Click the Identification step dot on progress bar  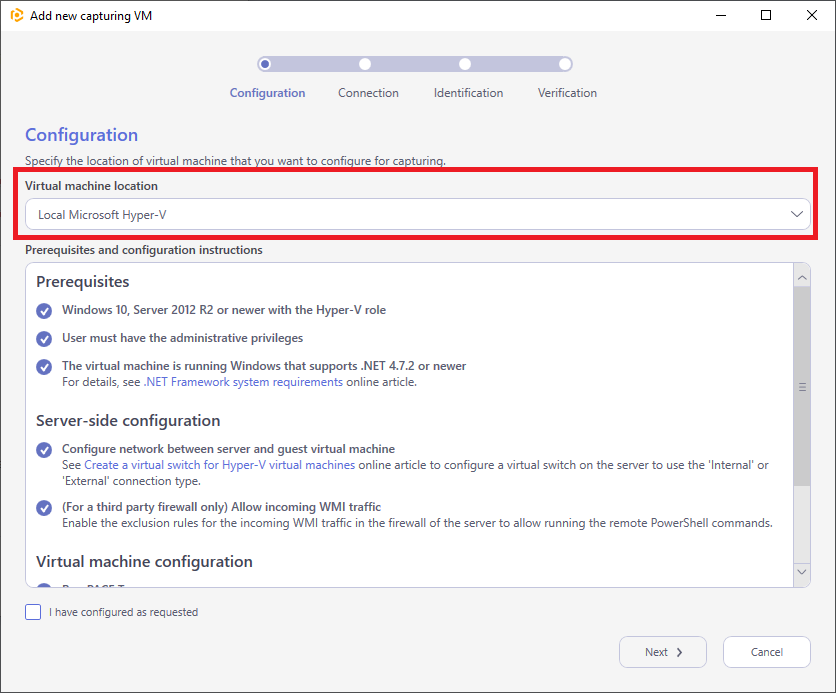pyautogui.click(x=465, y=64)
